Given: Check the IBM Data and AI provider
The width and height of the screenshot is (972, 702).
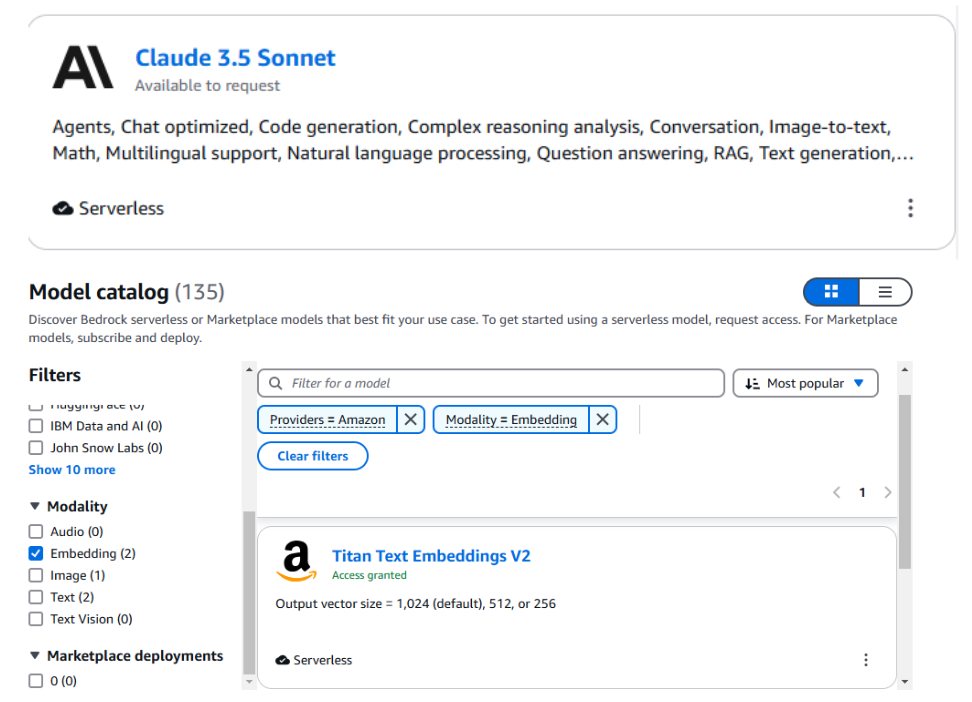Looking at the screenshot, I should click(36, 426).
